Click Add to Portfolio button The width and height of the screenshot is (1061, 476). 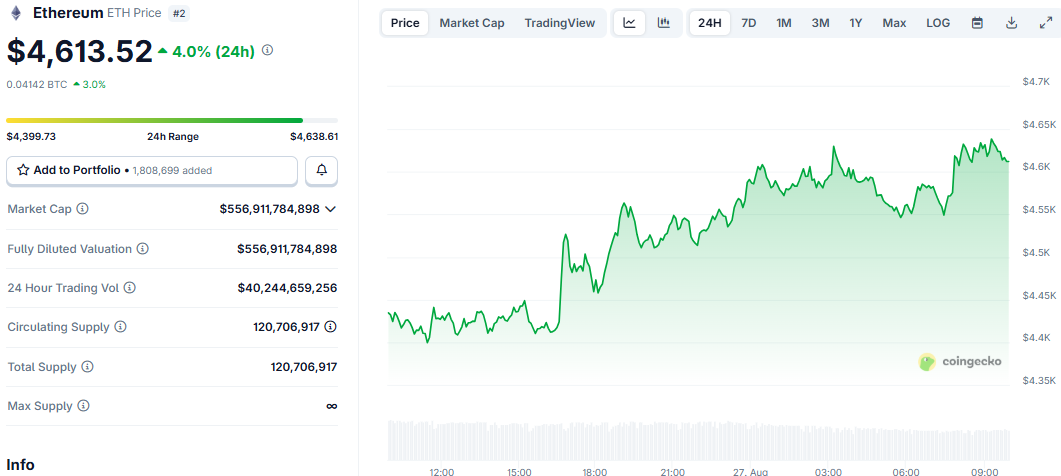(x=152, y=171)
